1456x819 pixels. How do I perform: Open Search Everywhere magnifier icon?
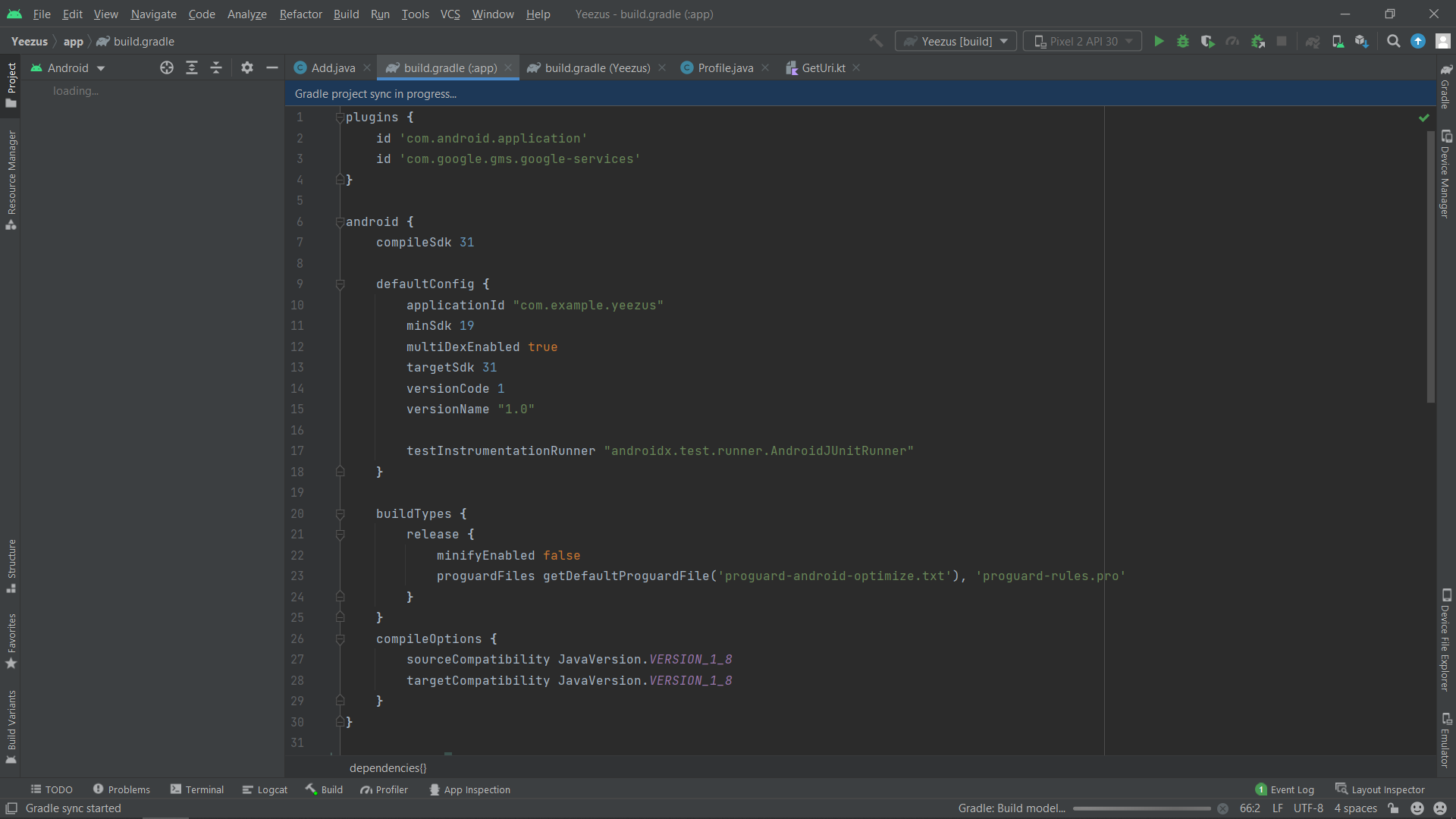(x=1393, y=41)
